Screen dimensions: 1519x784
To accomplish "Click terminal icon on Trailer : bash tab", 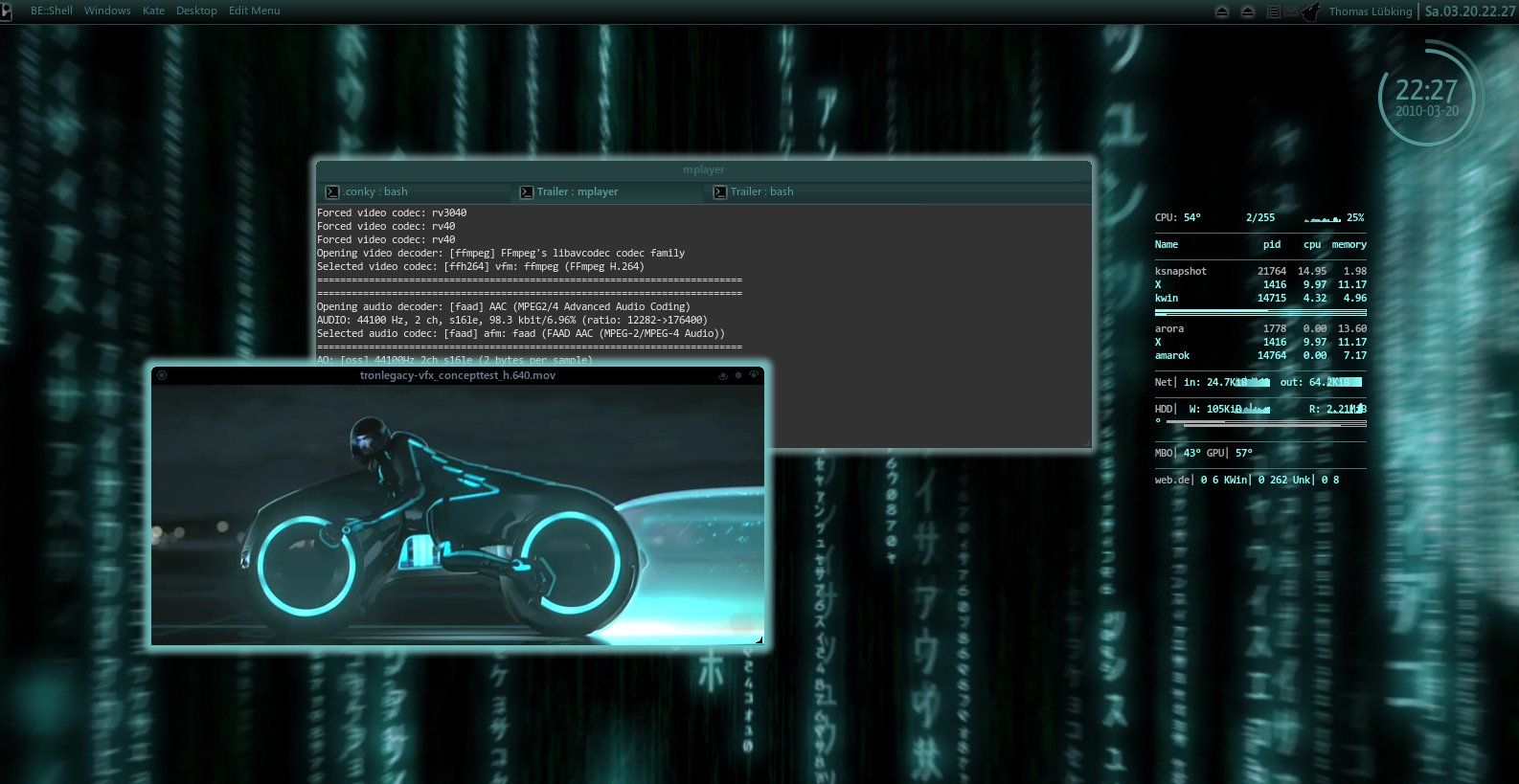I will 720,192.
